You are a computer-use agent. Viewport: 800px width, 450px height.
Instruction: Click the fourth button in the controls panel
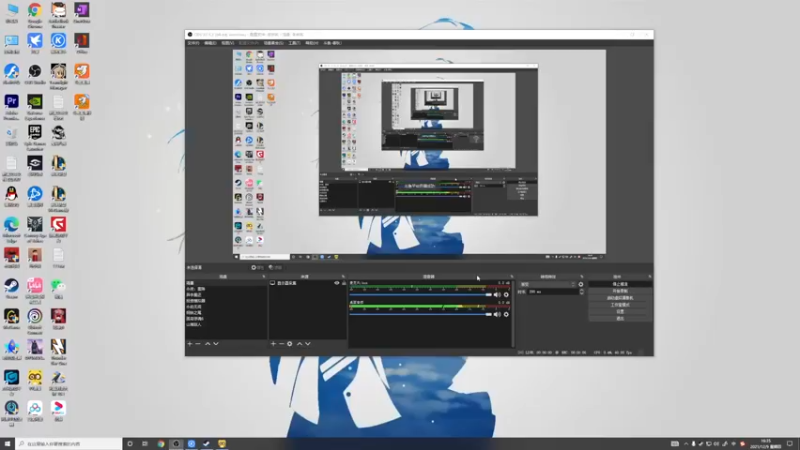[620, 305]
